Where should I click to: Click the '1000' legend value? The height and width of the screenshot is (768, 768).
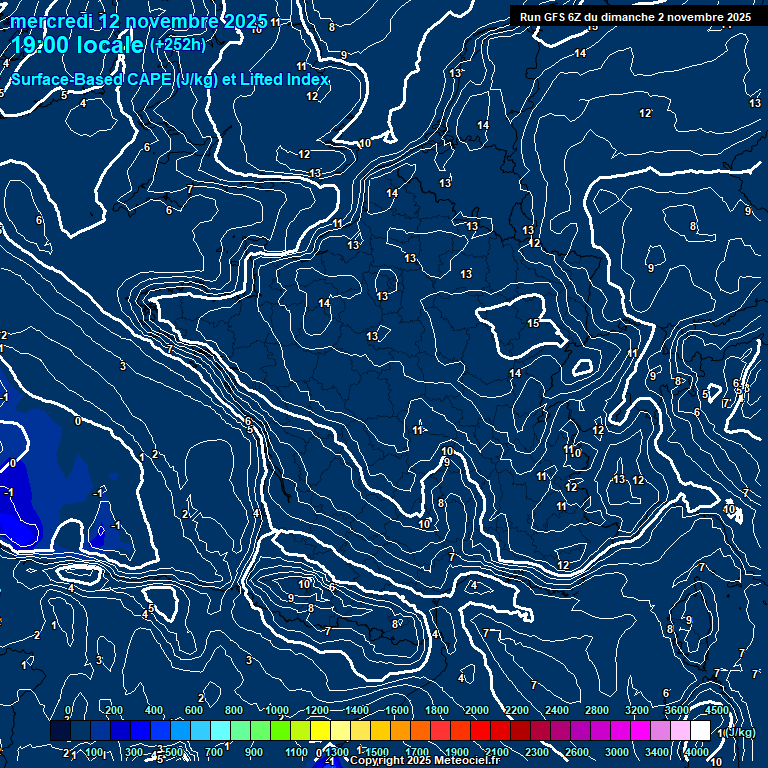(277, 710)
